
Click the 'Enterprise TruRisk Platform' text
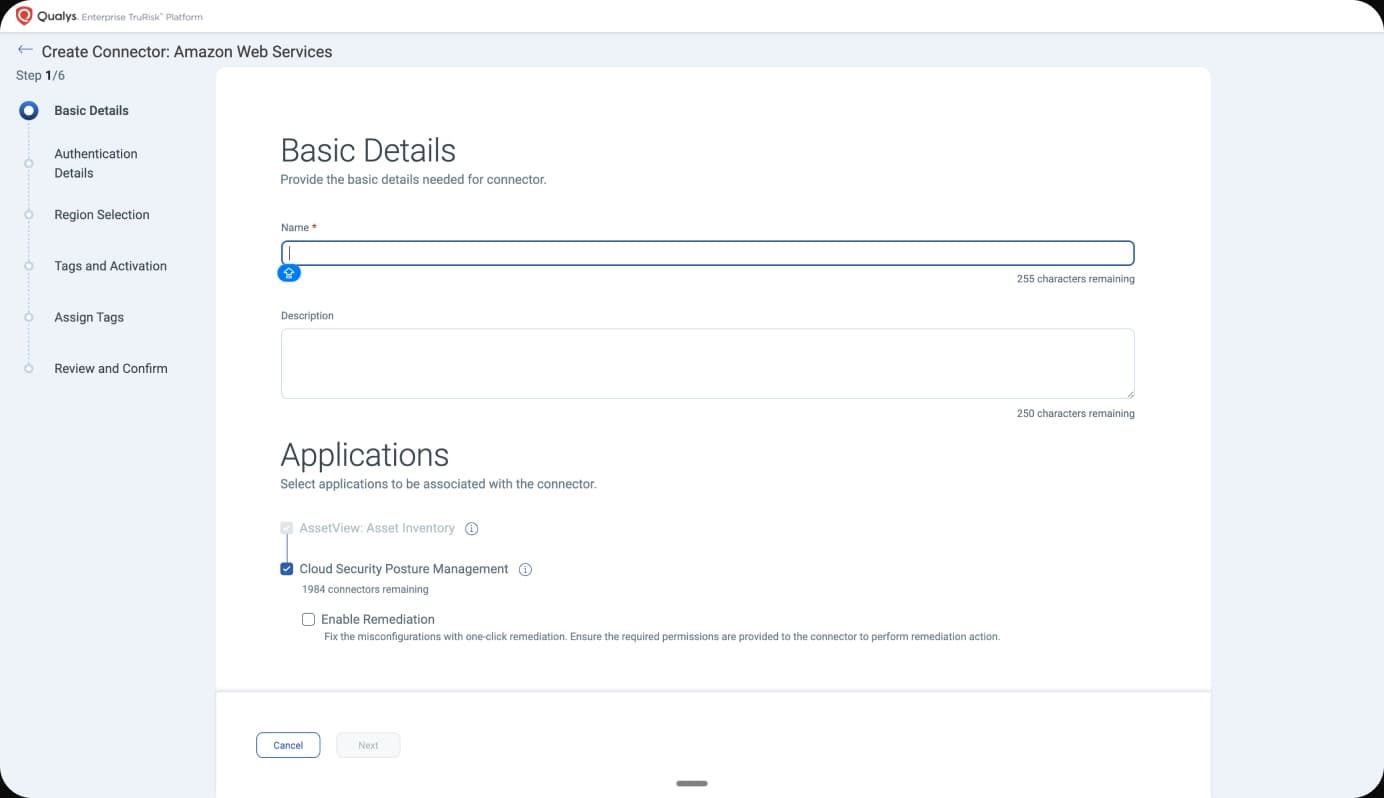pos(142,17)
